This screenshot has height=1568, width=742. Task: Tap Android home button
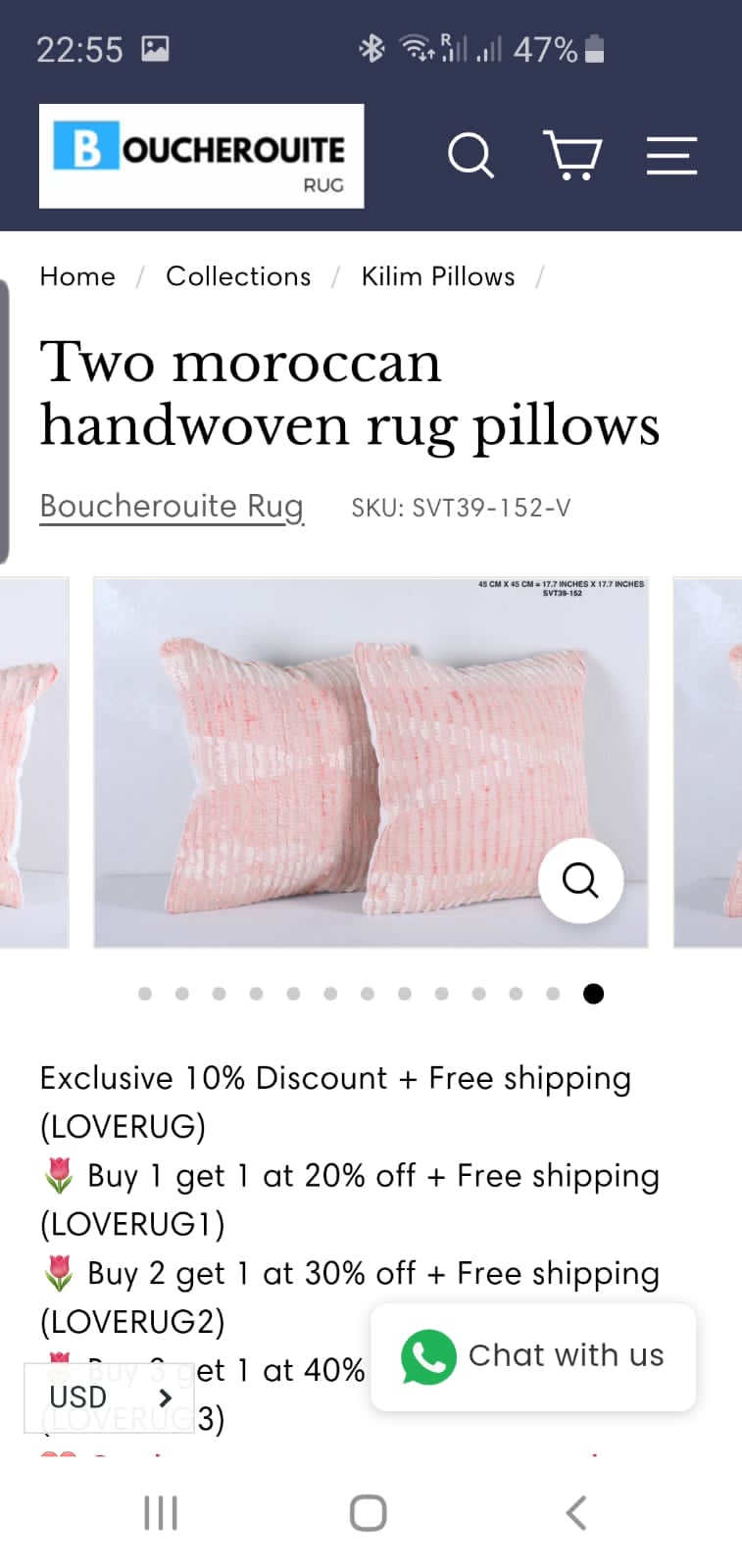[x=369, y=1513]
